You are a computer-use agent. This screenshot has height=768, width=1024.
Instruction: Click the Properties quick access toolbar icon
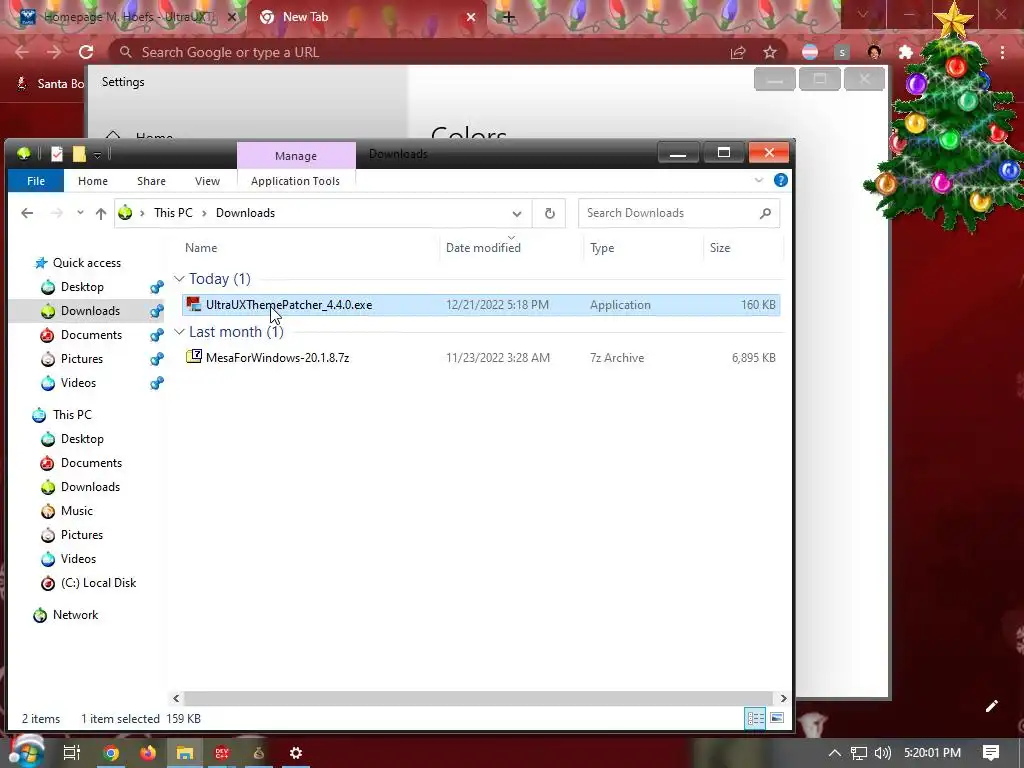(x=57, y=153)
